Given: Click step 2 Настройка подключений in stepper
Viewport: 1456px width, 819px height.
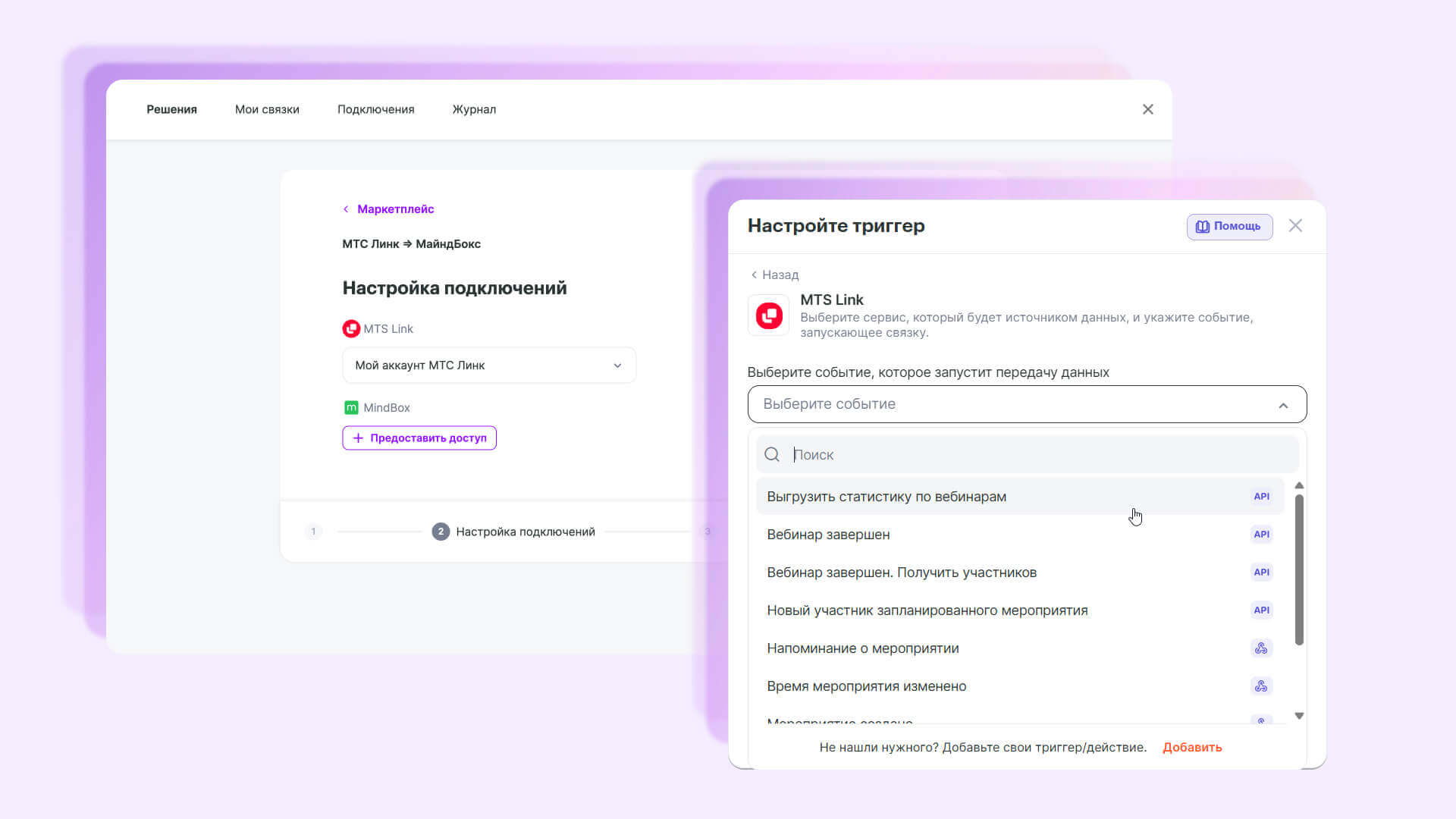Looking at the screenshot, I should [x=513, y=532].
